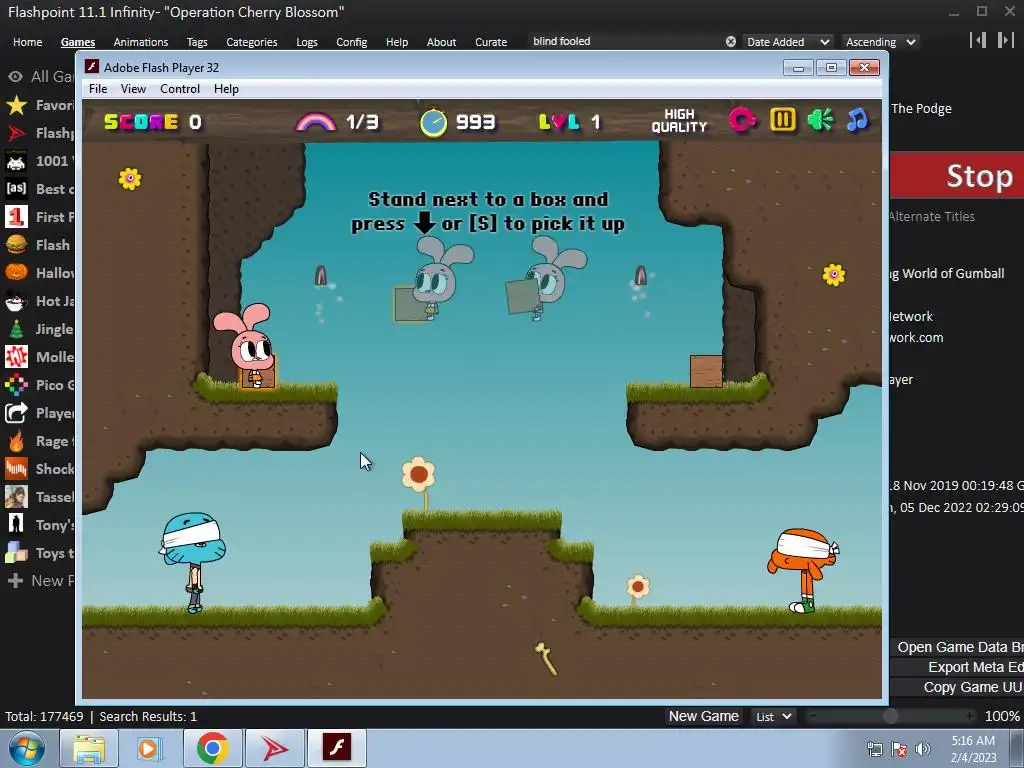Click the stopwatch timer icon

(433, 121)
